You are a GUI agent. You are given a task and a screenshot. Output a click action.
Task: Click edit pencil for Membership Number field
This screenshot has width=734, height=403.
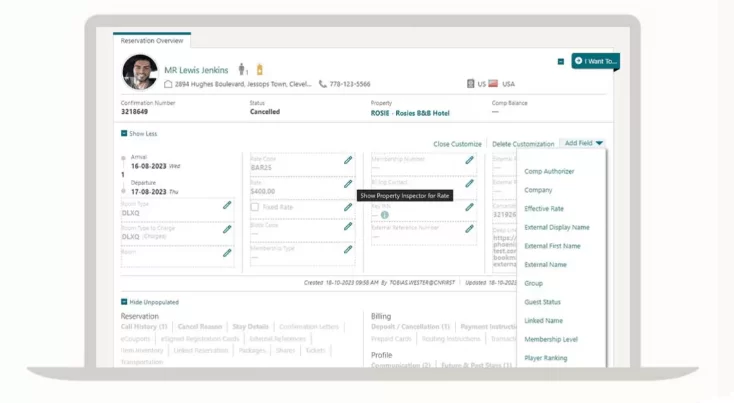coord(469,160)
